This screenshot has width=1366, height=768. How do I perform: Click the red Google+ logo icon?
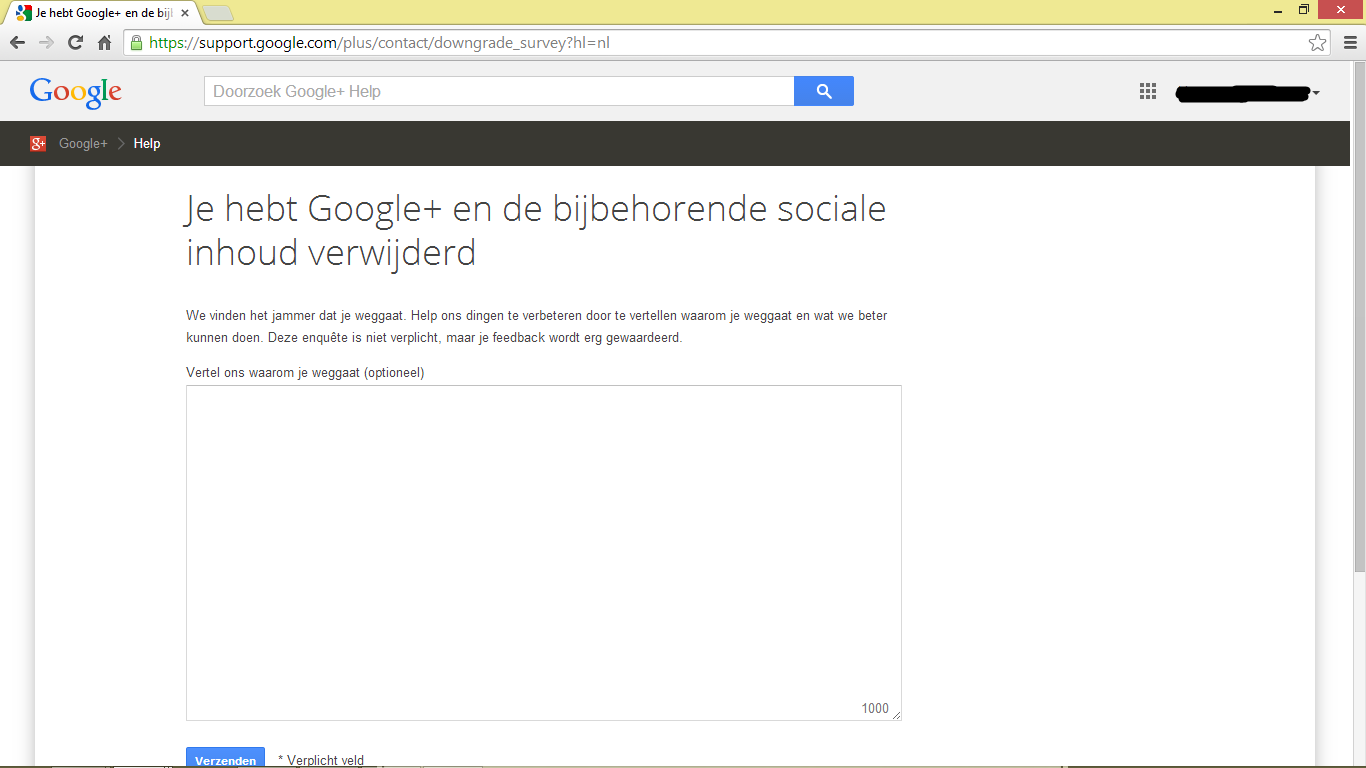[38, 143]
